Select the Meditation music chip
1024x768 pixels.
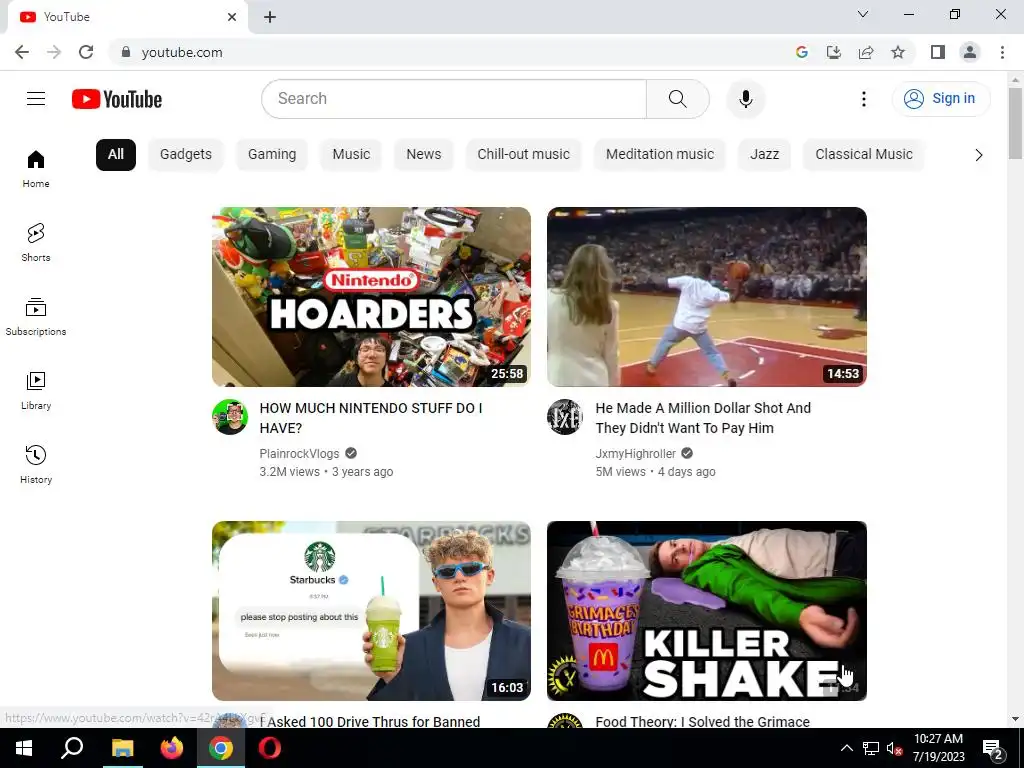(660, 155)
